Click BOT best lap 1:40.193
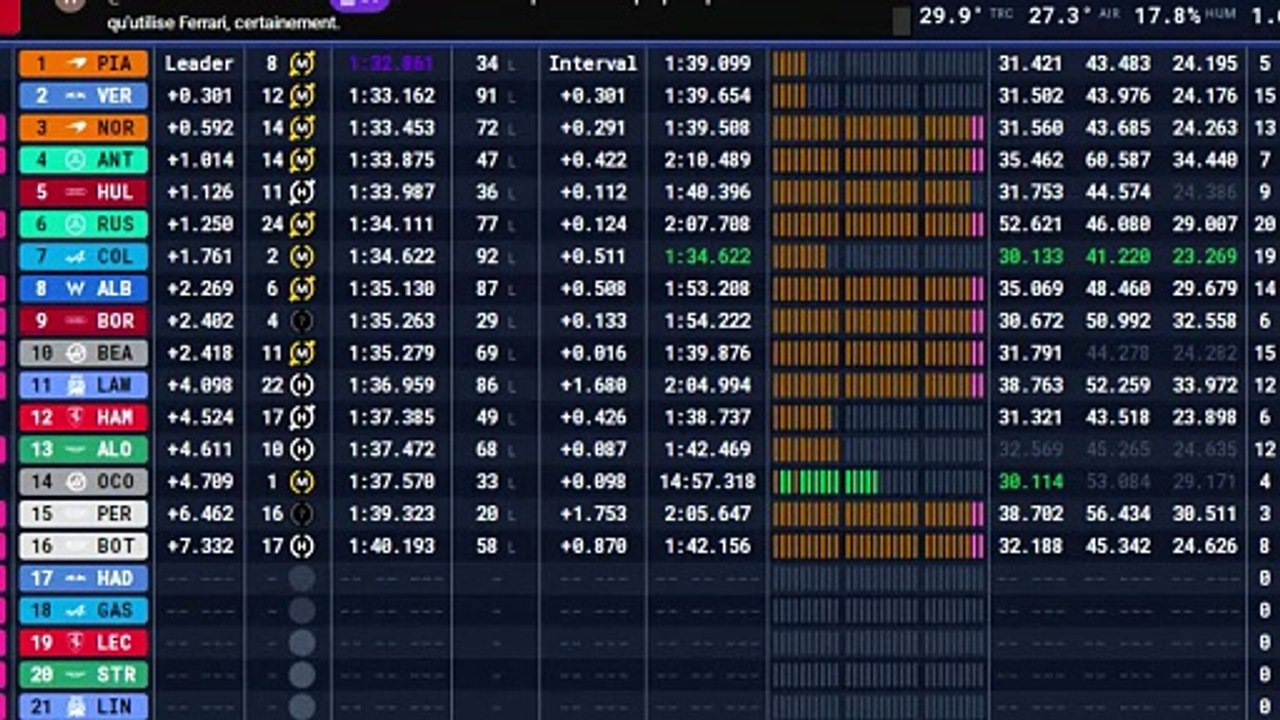Image resolution: width=1280 pixels, height=720 pixels. tap(391, 546)
